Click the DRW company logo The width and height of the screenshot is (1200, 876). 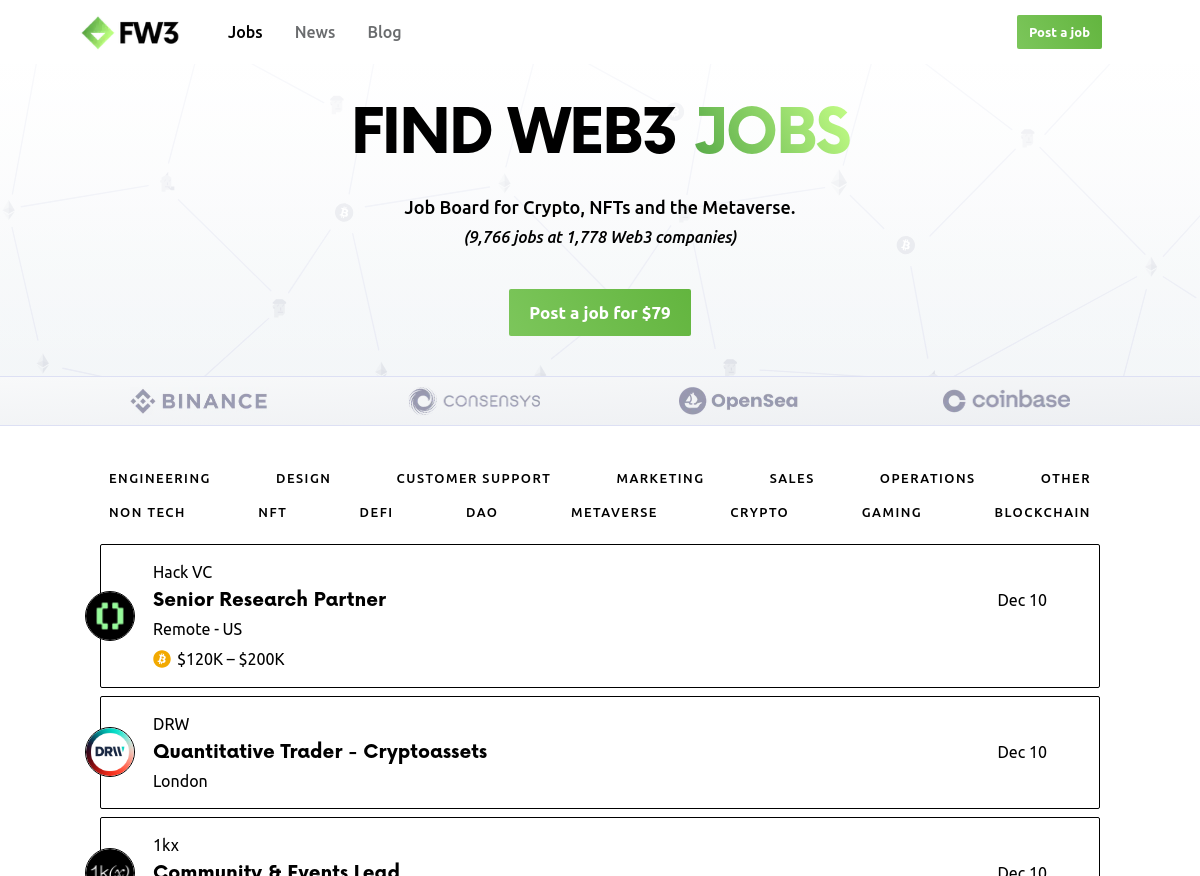click(x=110, y=752)
